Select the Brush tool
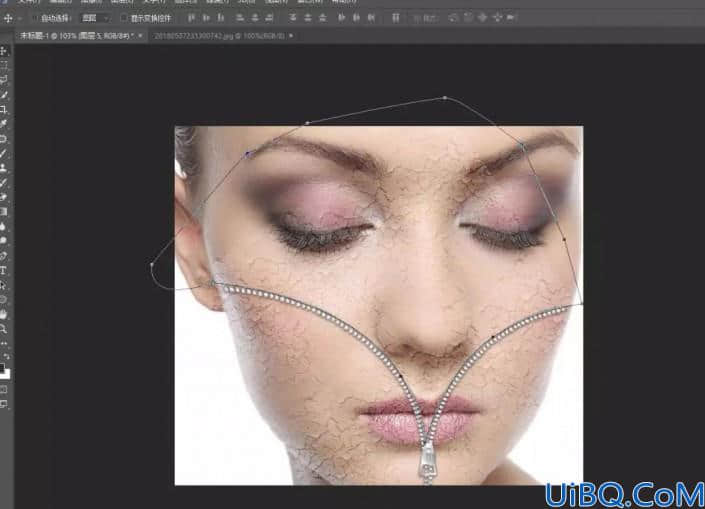The image size is (705, 509). [4, 153]
